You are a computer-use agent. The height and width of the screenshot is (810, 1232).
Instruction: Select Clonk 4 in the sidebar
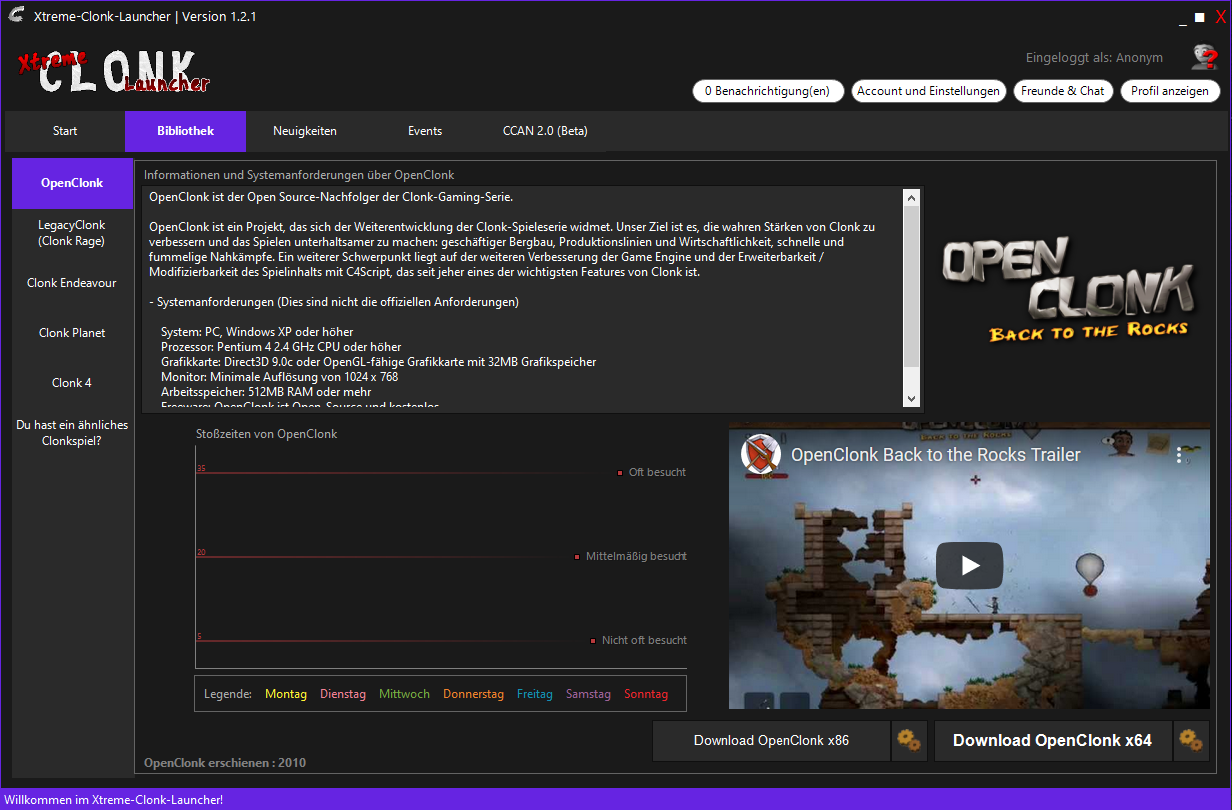point(72,383)
